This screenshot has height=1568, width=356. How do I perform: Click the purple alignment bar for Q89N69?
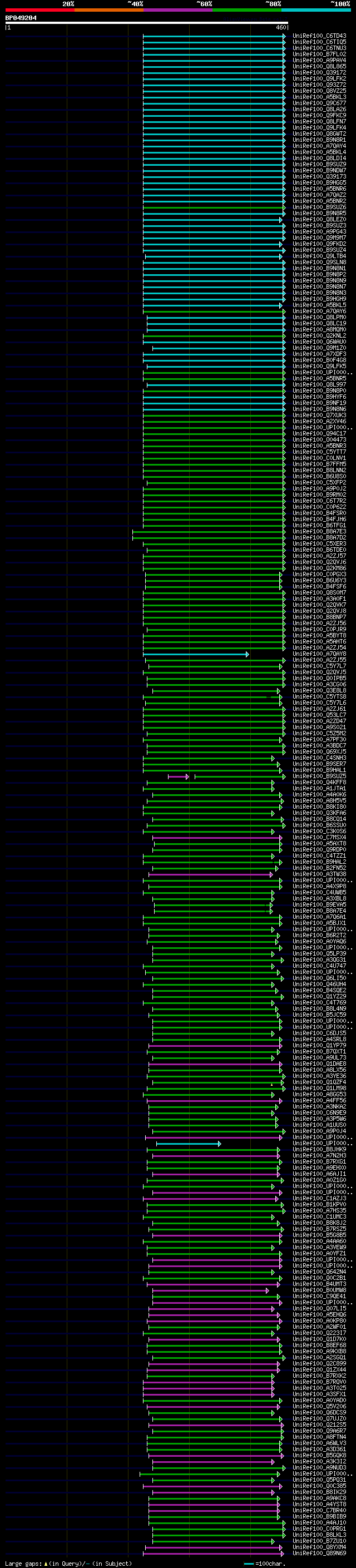tap(213, 1554)
